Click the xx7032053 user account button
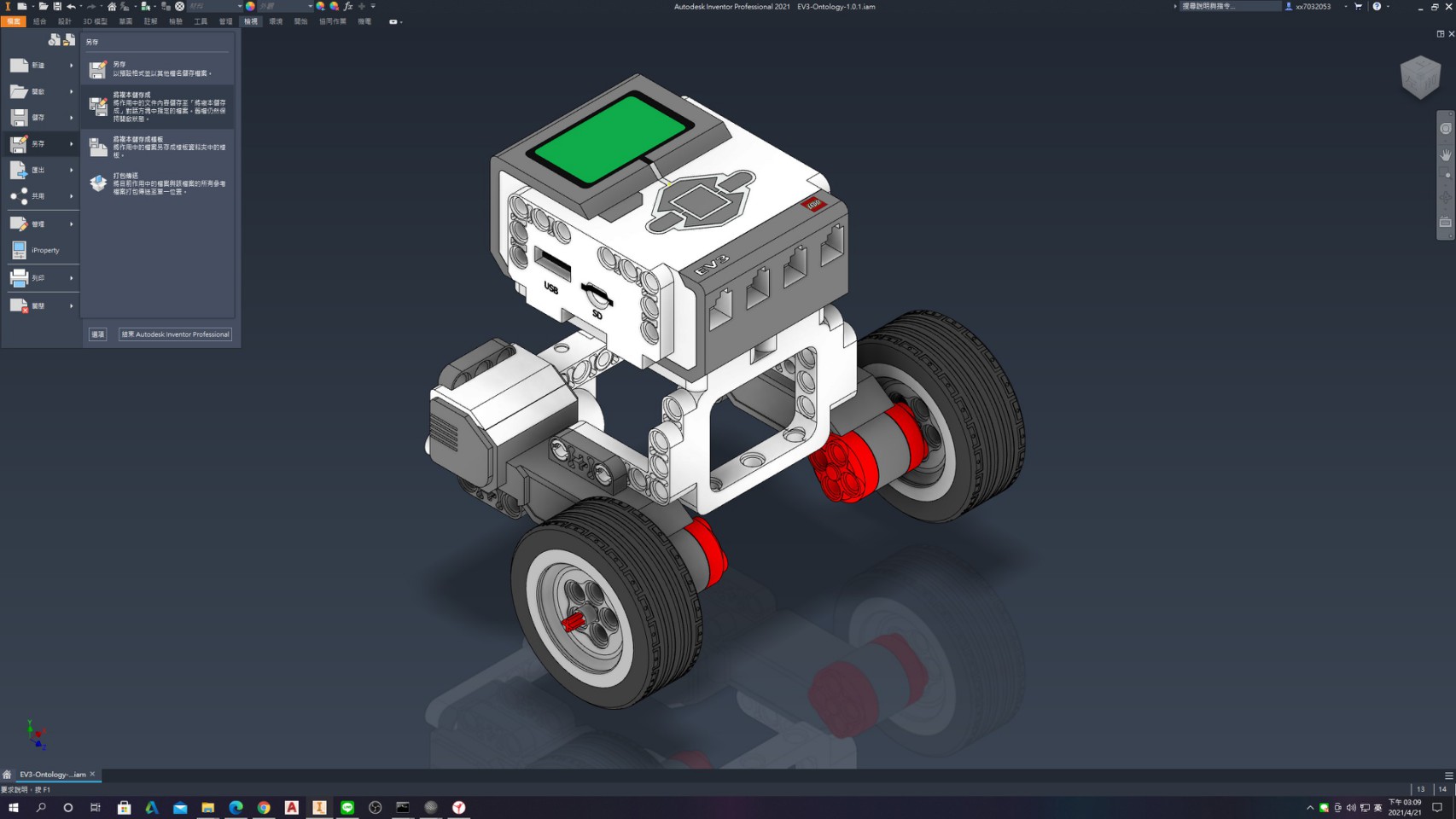This screenshot has width=1456, height=819. pos(1308,6)
